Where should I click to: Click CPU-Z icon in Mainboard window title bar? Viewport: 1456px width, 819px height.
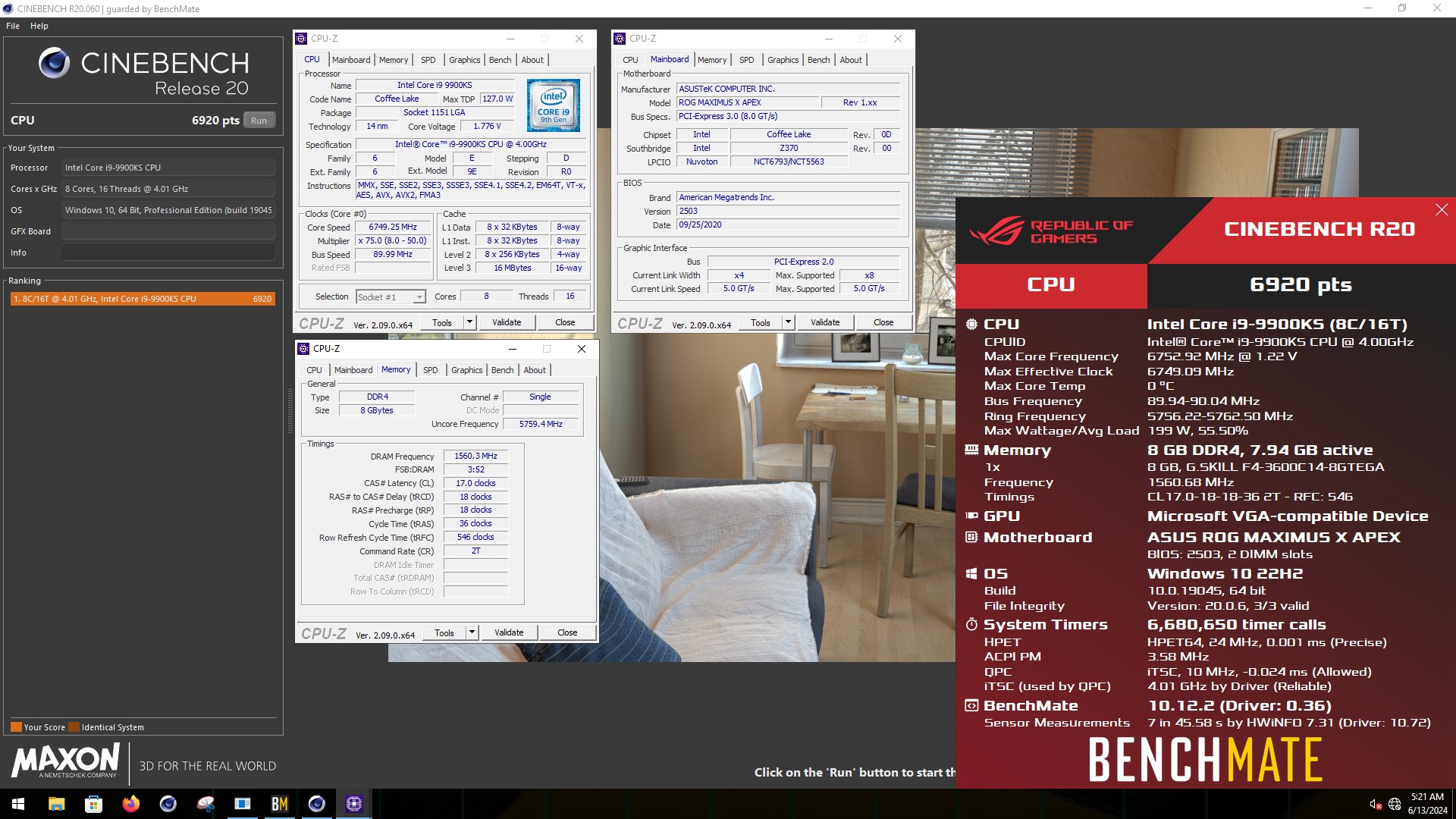[x=620, y=39]
